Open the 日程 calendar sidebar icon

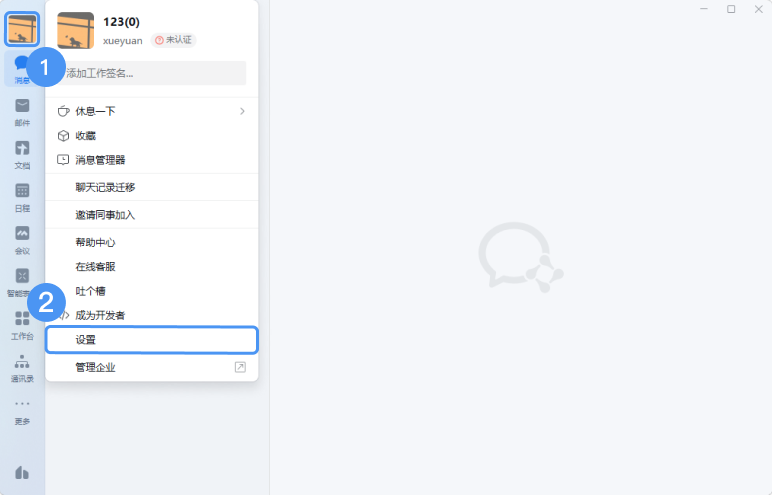click(22, 198)
